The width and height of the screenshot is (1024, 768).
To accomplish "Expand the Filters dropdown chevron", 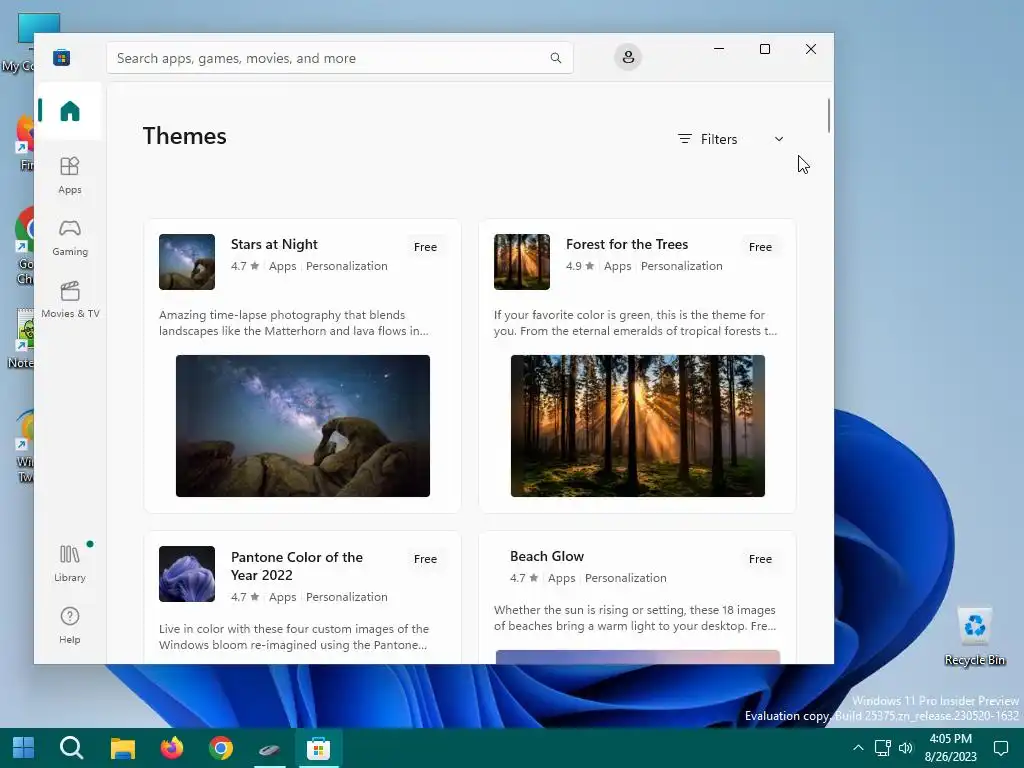I will coord(778,139).
